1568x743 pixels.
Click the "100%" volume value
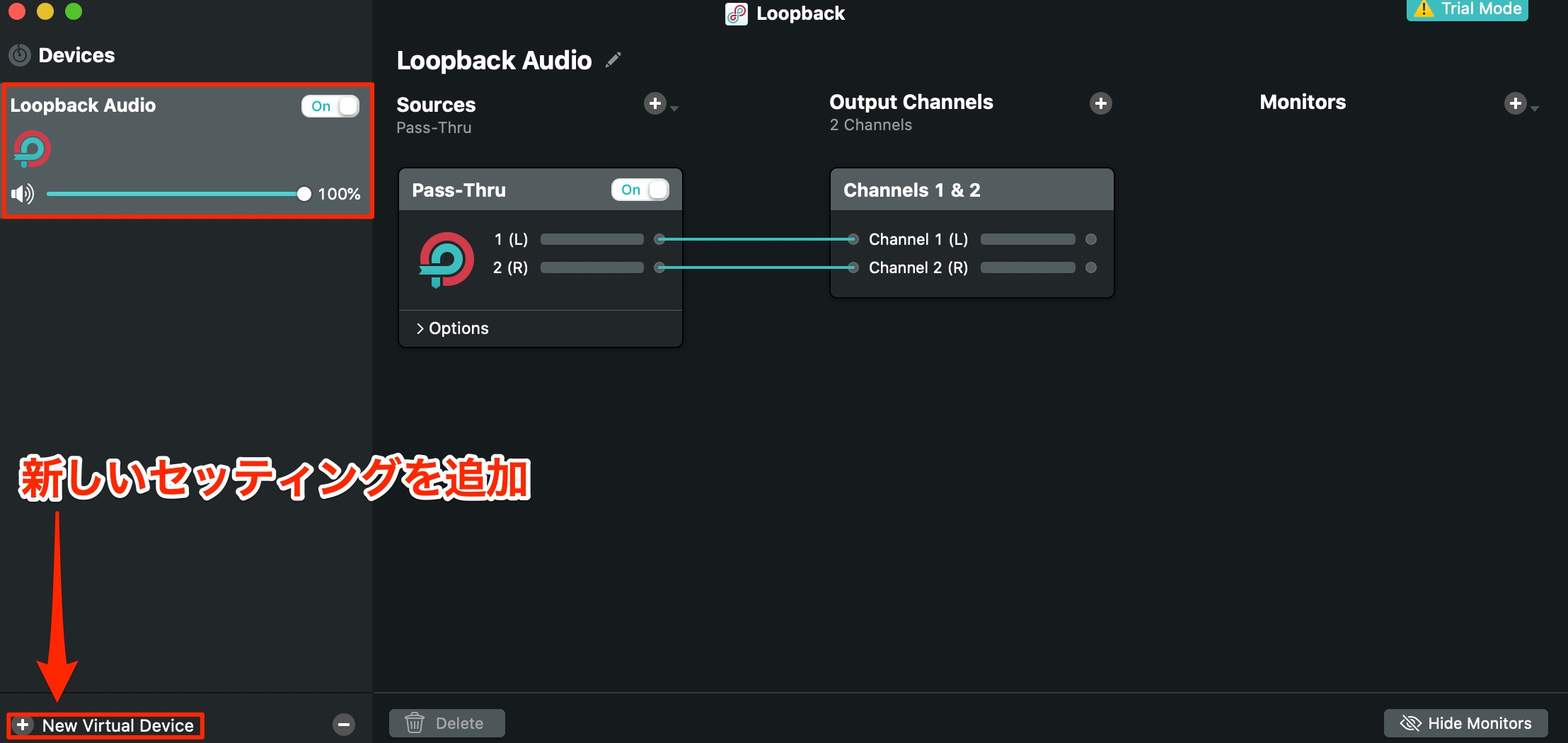pyautogui.click(x=339, y=194)
